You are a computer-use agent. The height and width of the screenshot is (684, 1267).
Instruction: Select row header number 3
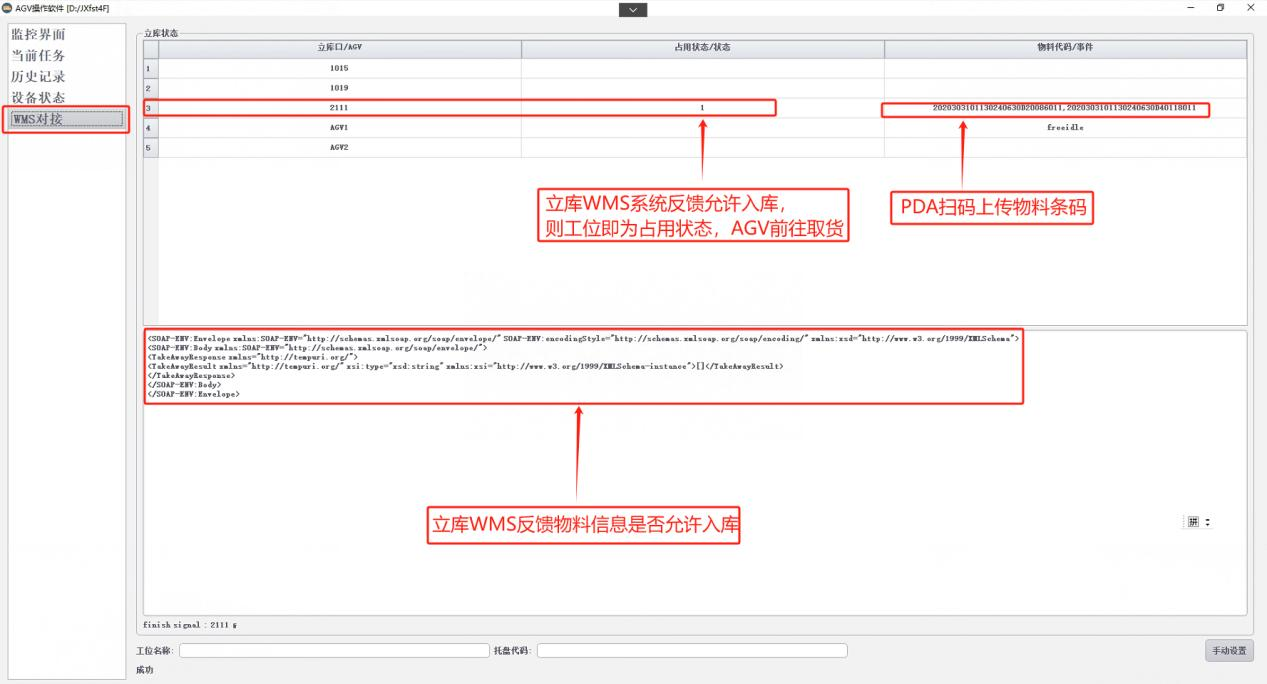tap(150, 108)
